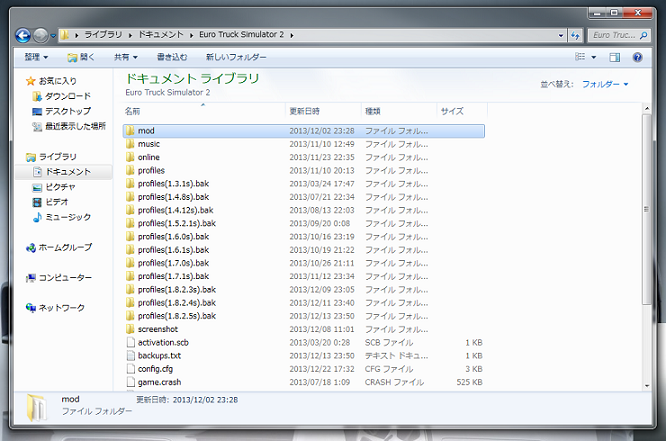Select the profiles(1.8.2.3s).bak folder icon
Image resolution: width=666 pixels, height=441 pixels.
130,289
